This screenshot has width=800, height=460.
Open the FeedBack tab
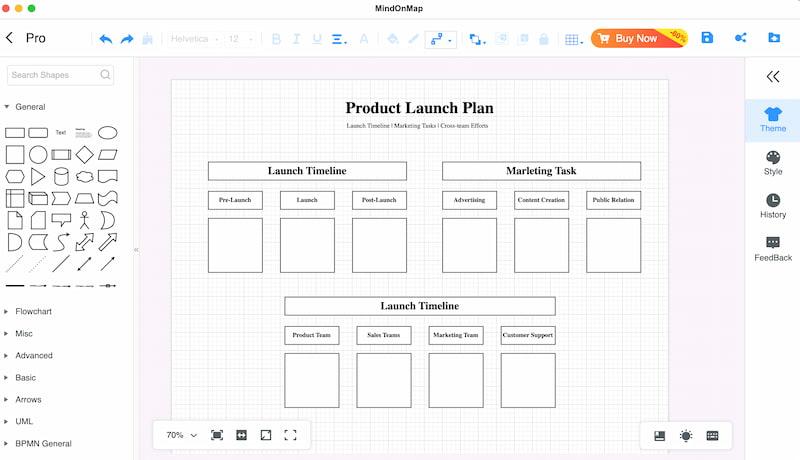coord(773,249)
